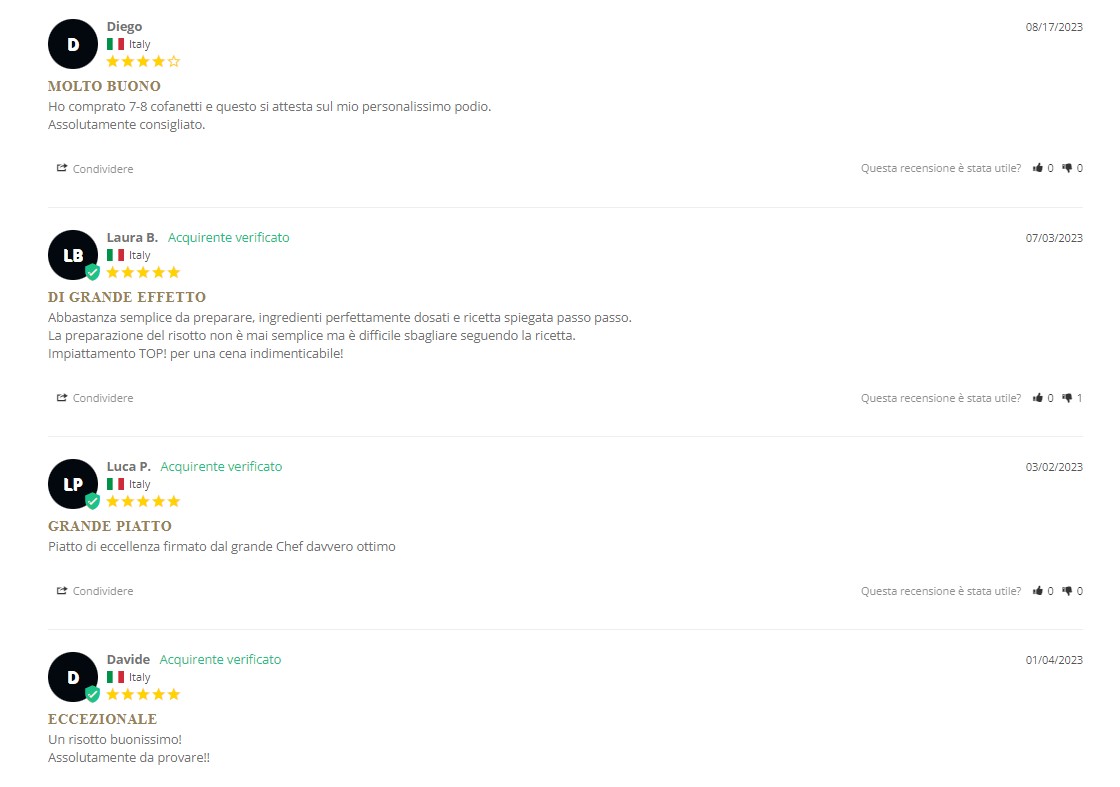Screen dimensions: 1120x787
Task: Click share icon under Diego's review
Action: coord(62,168)
